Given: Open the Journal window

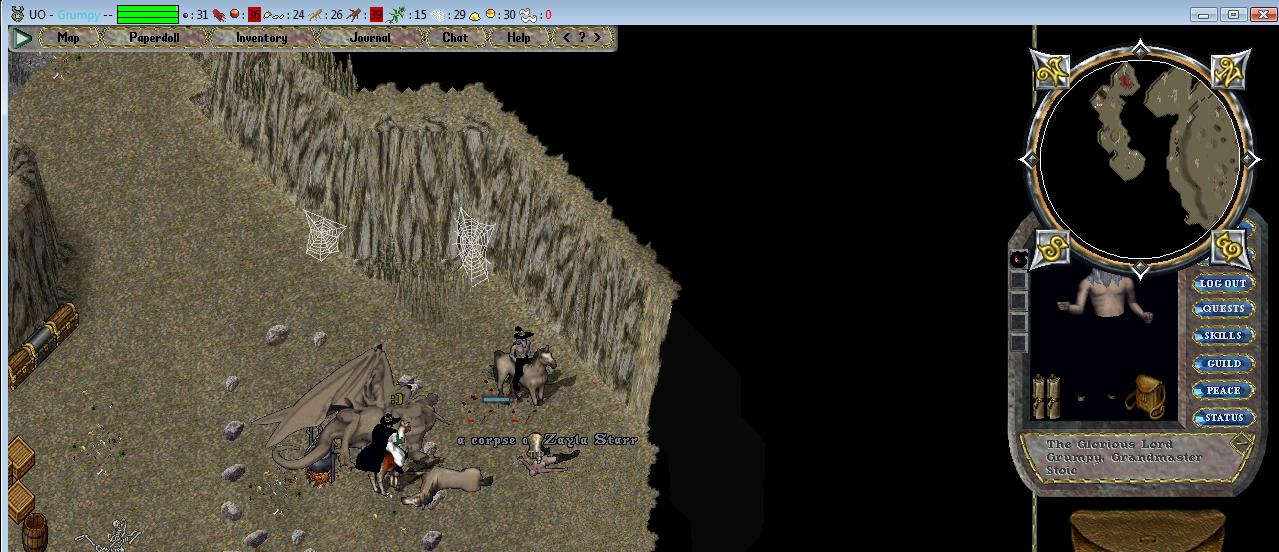Looking at the screenshot, I should click(370, 38).
